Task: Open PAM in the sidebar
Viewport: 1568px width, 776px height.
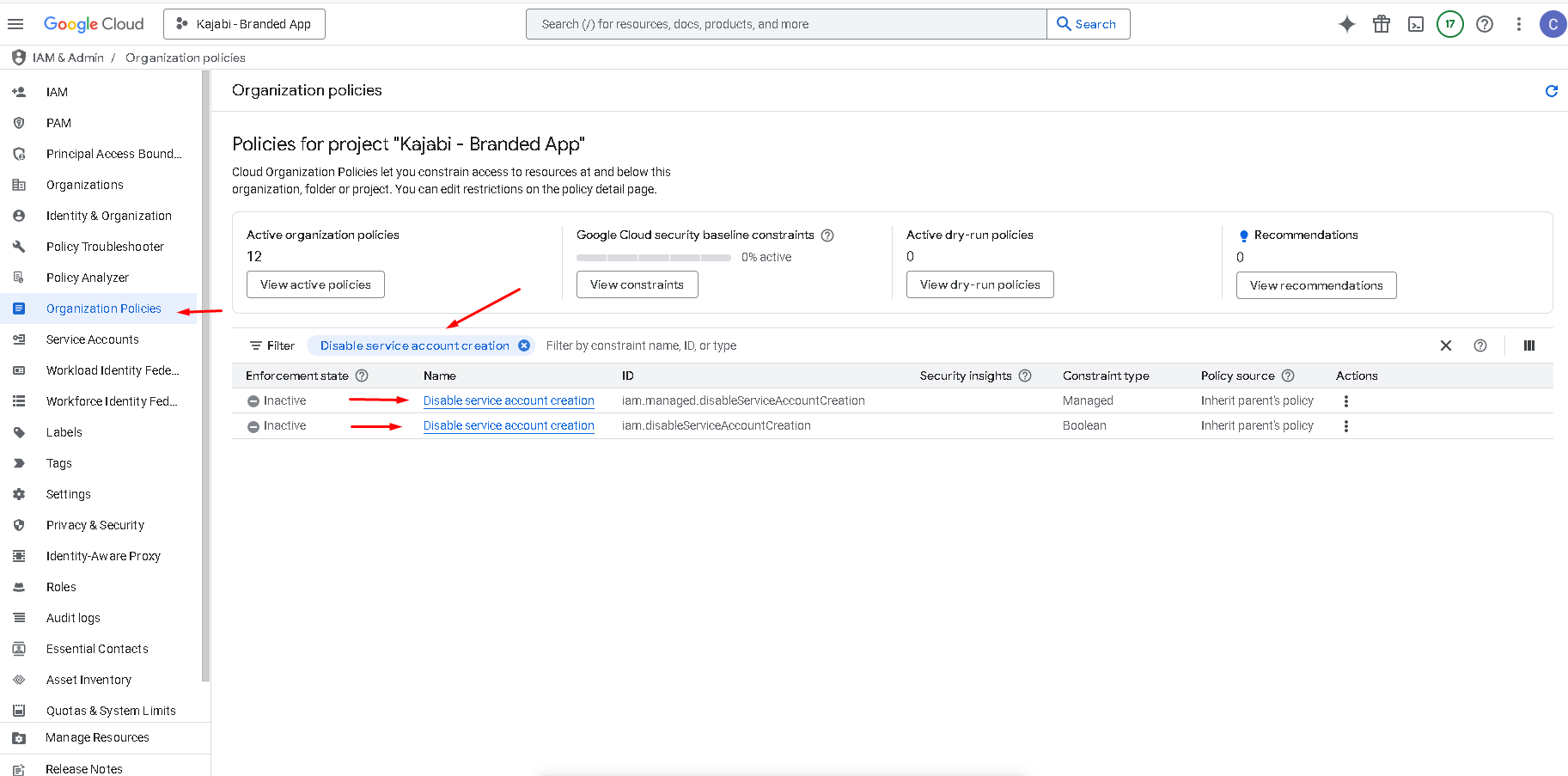Action: click(99, 123)
